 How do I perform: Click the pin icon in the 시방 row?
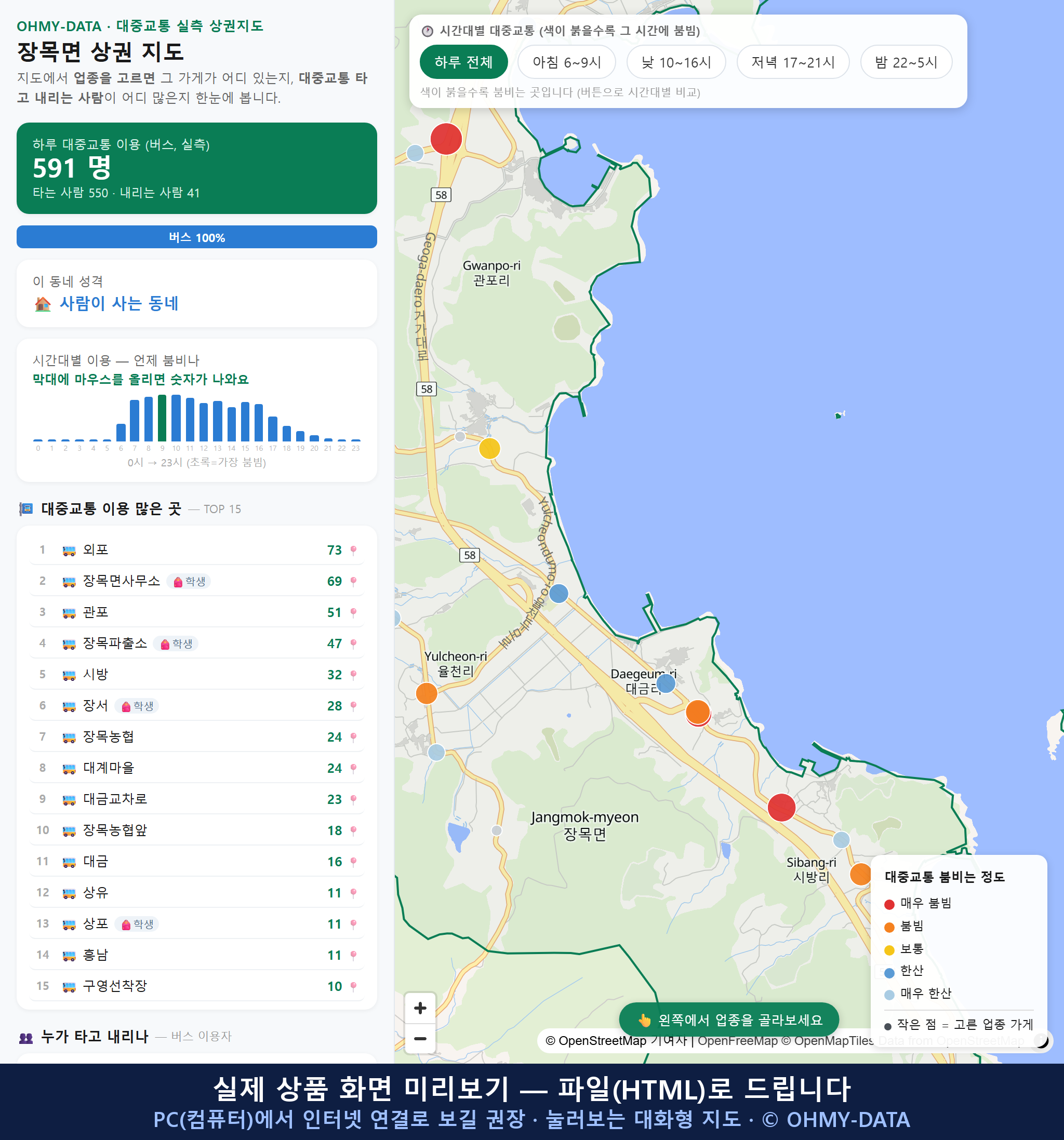(353, 675)
